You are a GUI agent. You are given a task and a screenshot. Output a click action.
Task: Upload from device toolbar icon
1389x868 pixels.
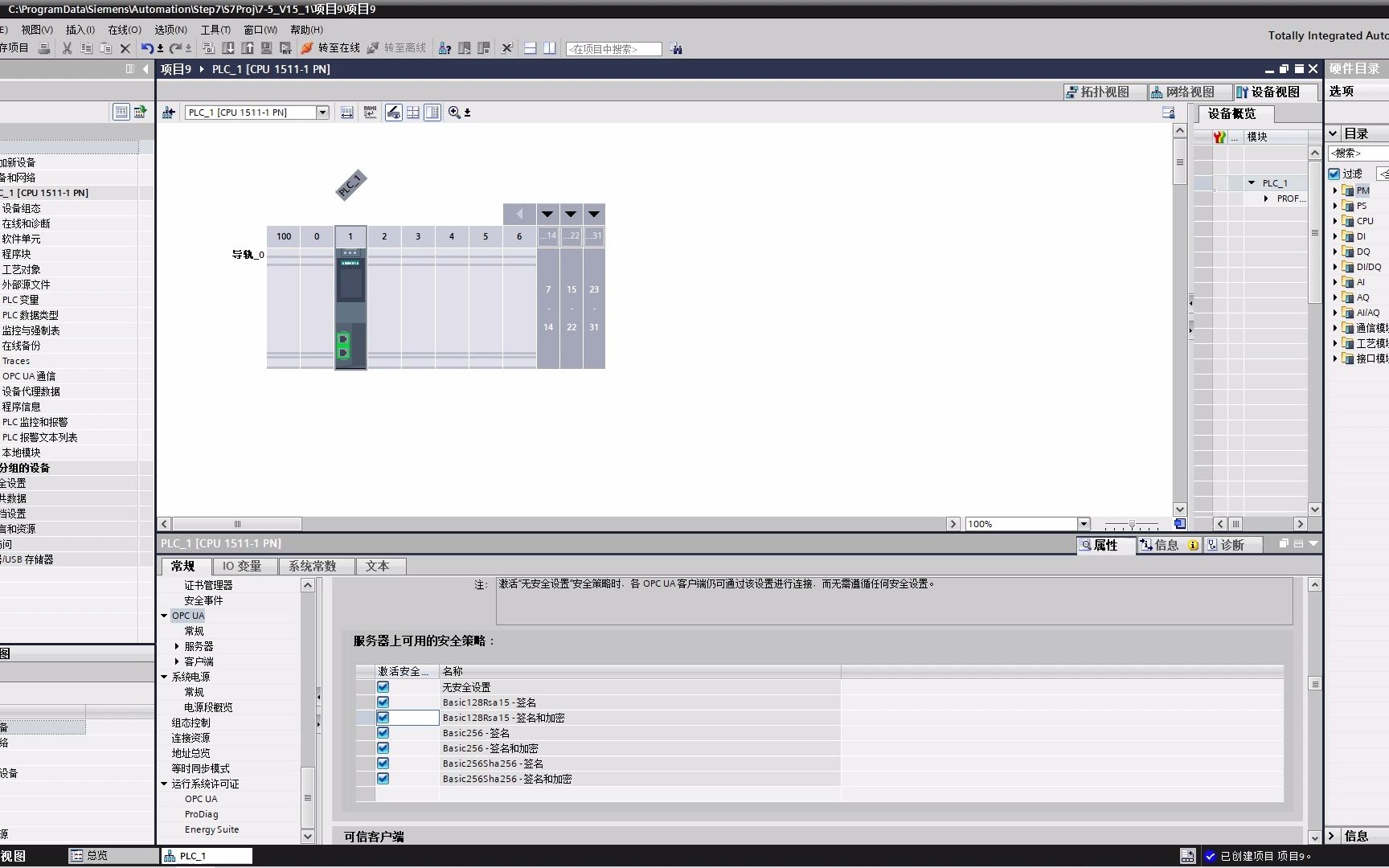(248, 48)
